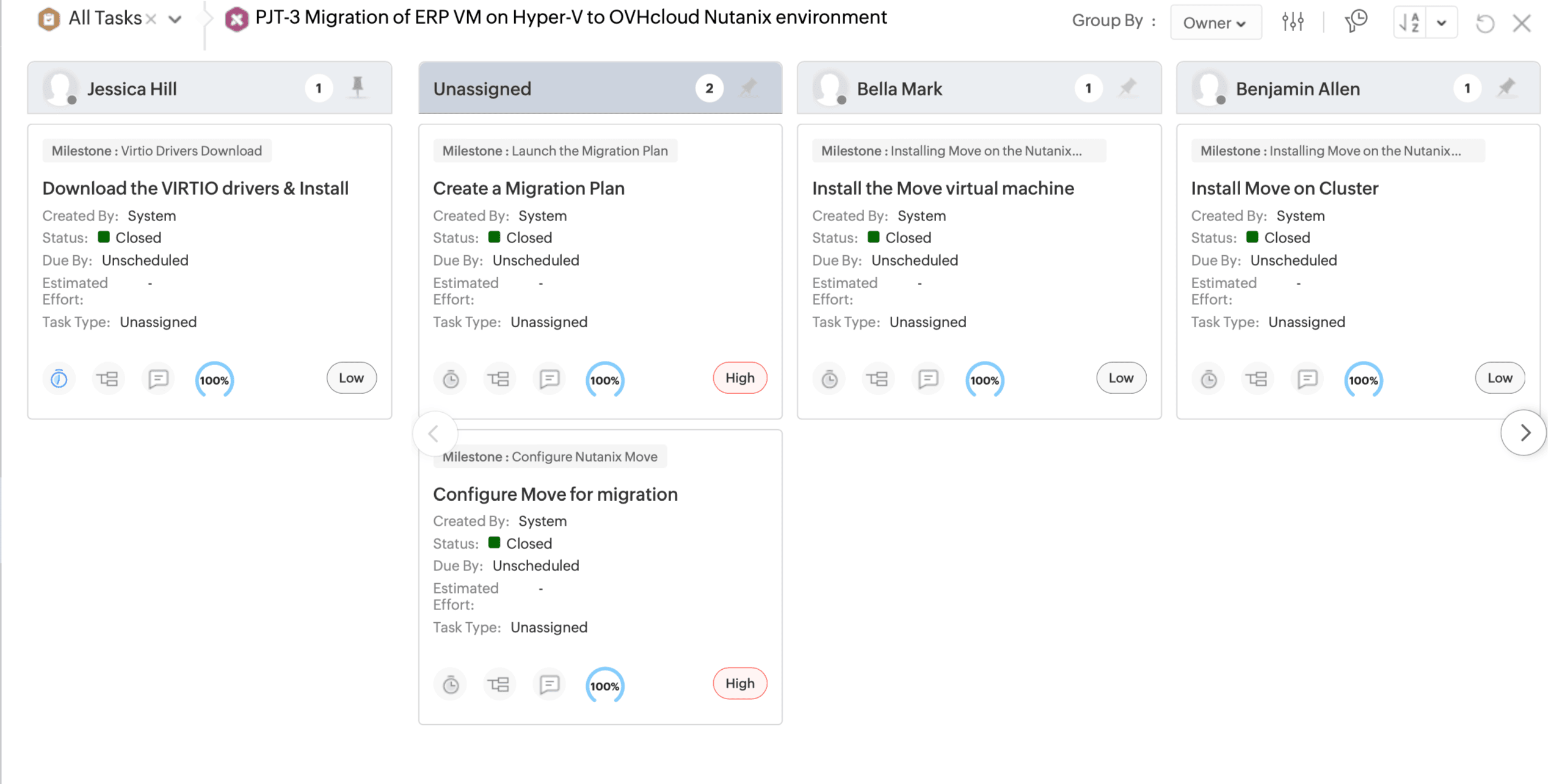The height and width of the screenshot is (784, 1562).
Task: Open subtasks icon on Create a Migration Plan
Action: pos(498,379)
